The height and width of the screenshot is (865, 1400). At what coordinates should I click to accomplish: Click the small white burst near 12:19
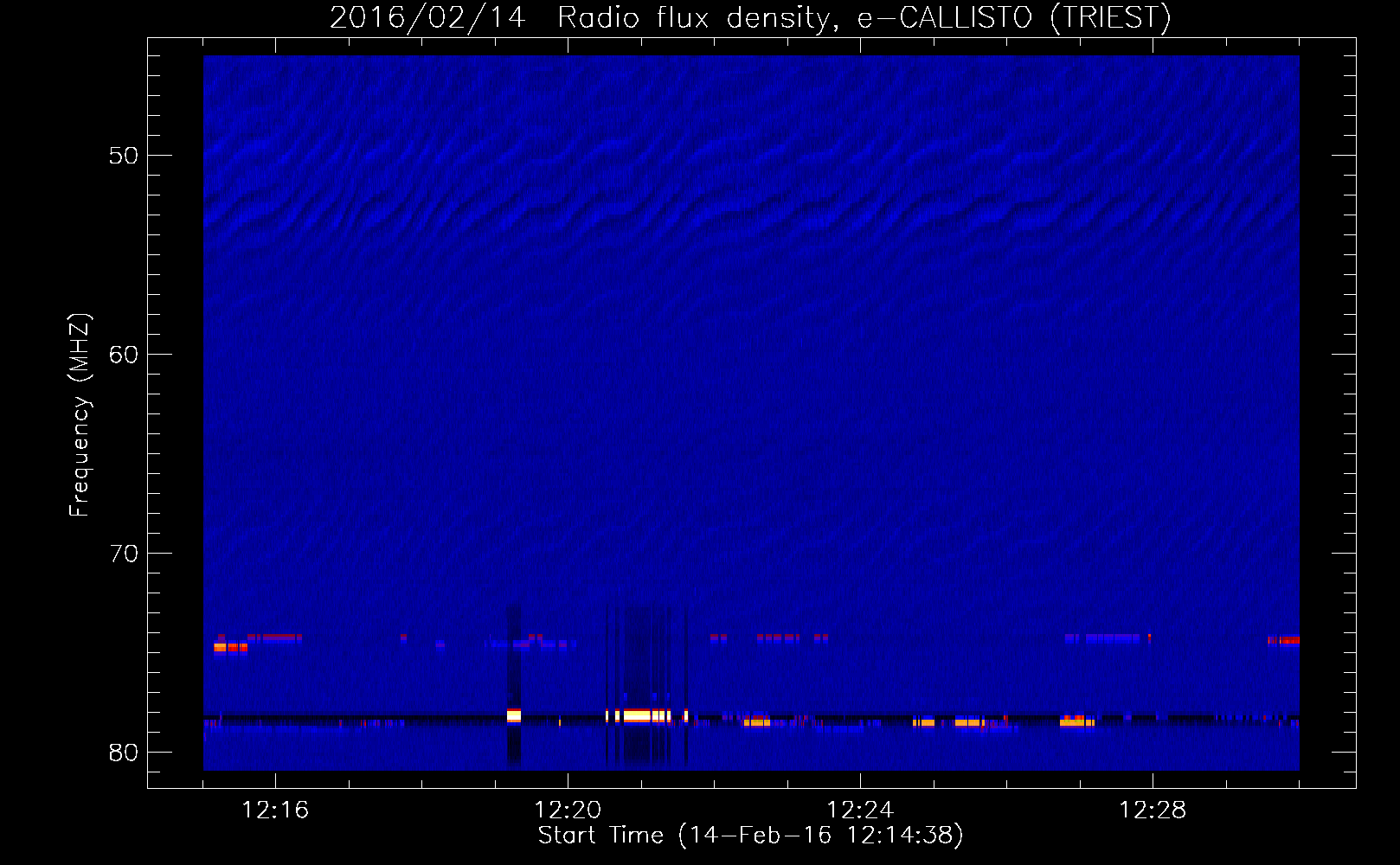pos(514,716)
